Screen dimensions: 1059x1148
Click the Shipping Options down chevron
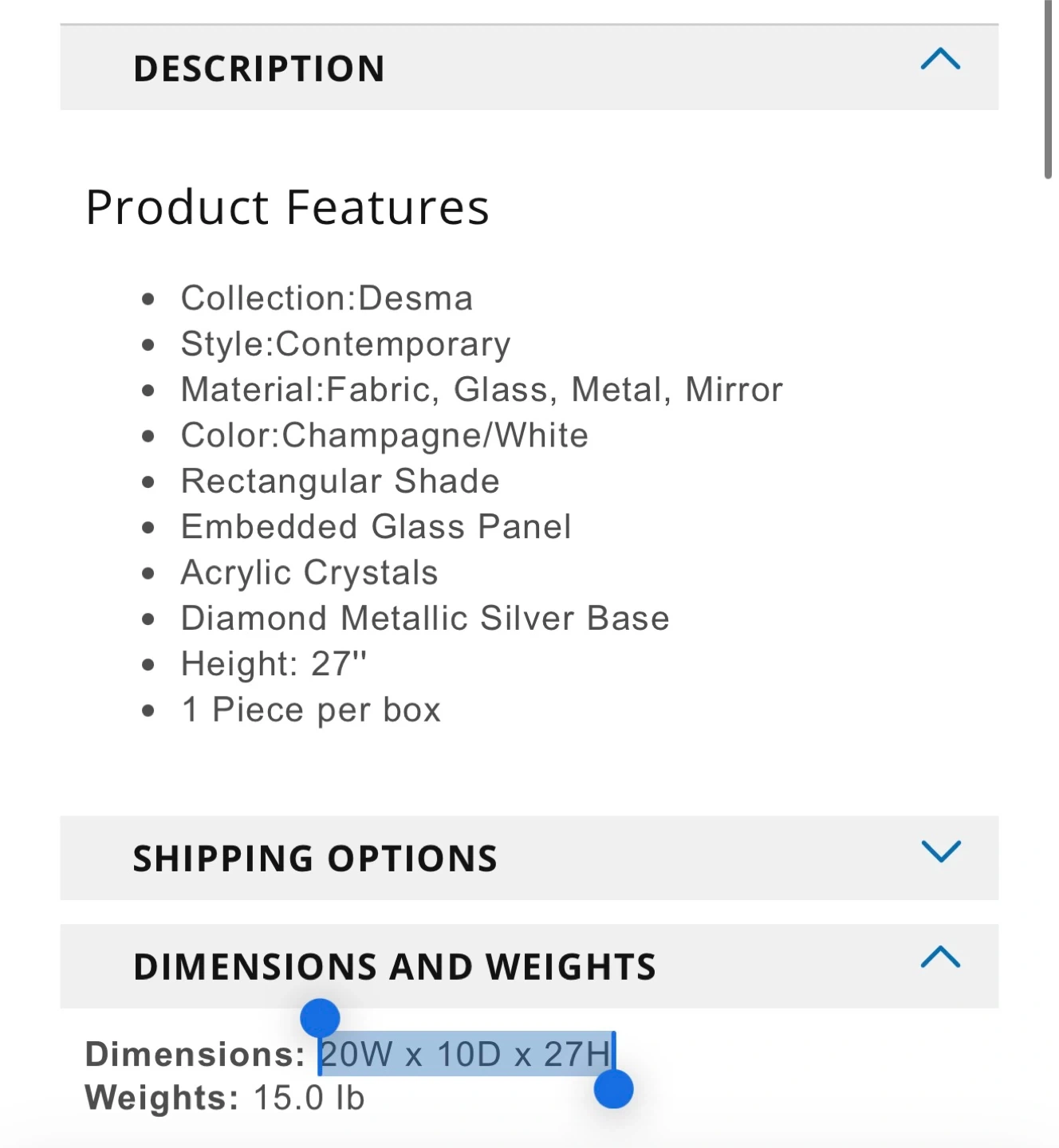pyautogui.click(x=940, y=851)
